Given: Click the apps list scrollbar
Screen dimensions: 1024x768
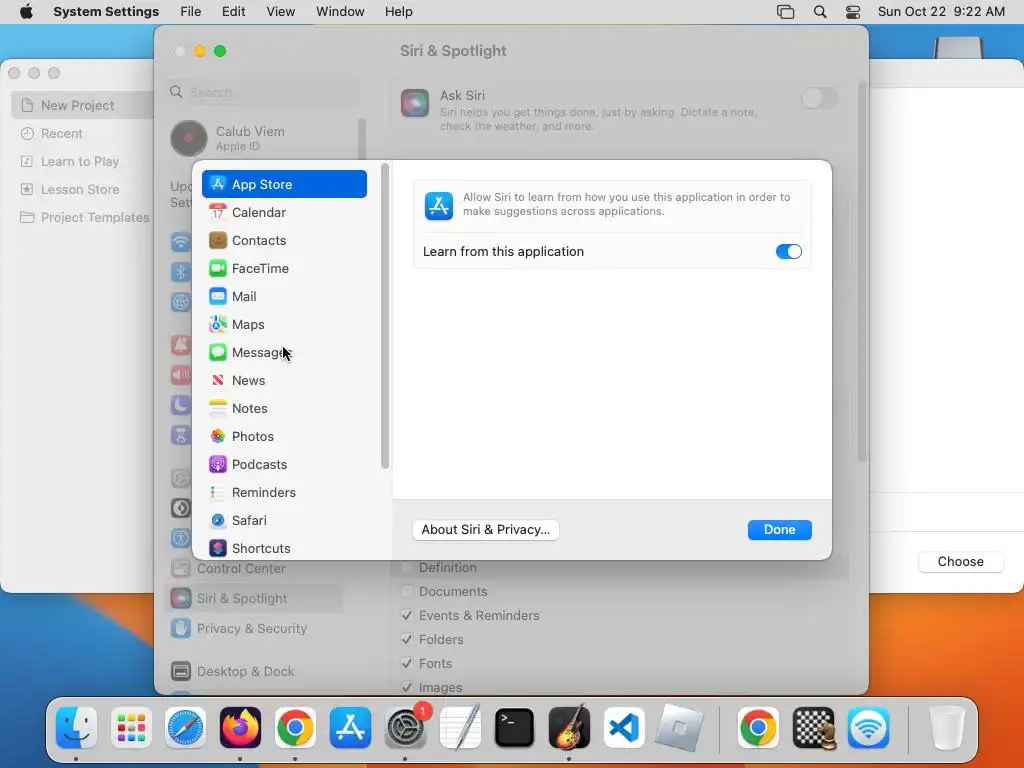Looking at the screenshot, I should click(x=385, y=316).
